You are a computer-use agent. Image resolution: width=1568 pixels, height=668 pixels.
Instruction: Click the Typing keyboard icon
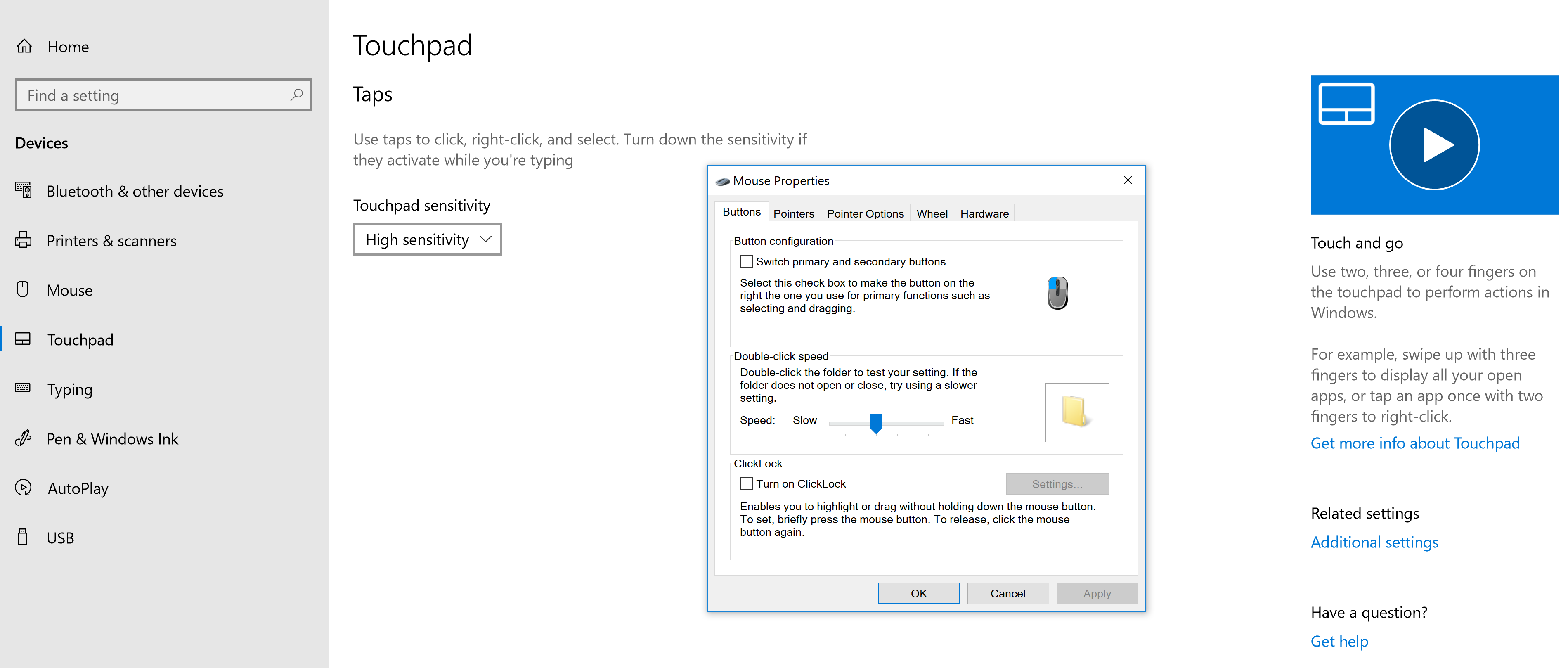(23, 388)
